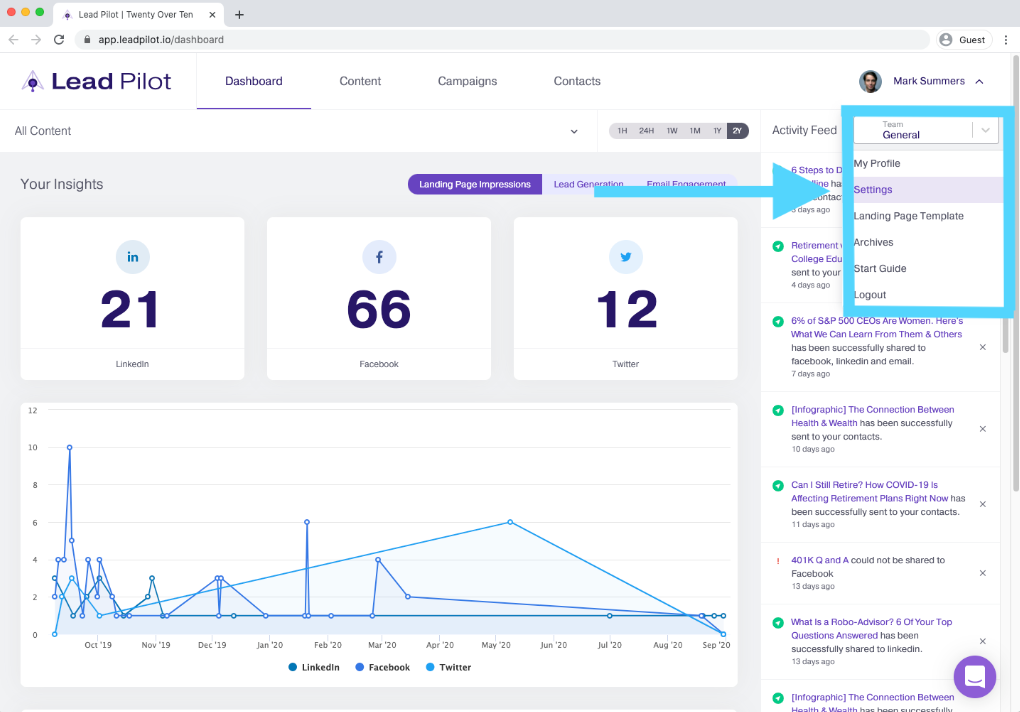Open the Guest browser profile

(x=964, y=40)
